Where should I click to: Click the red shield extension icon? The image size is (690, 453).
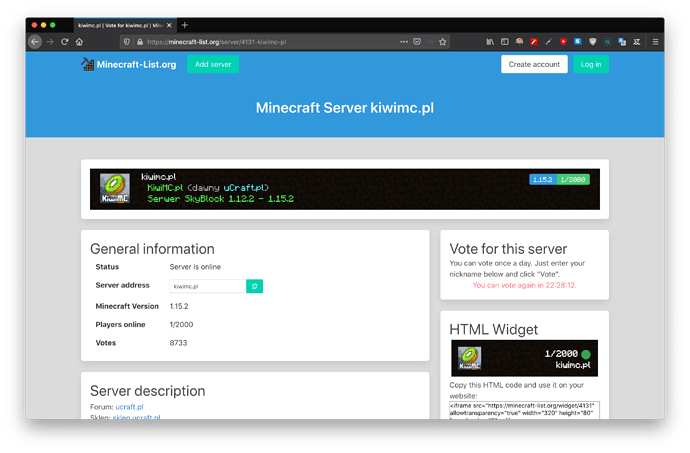click(563, 42)
